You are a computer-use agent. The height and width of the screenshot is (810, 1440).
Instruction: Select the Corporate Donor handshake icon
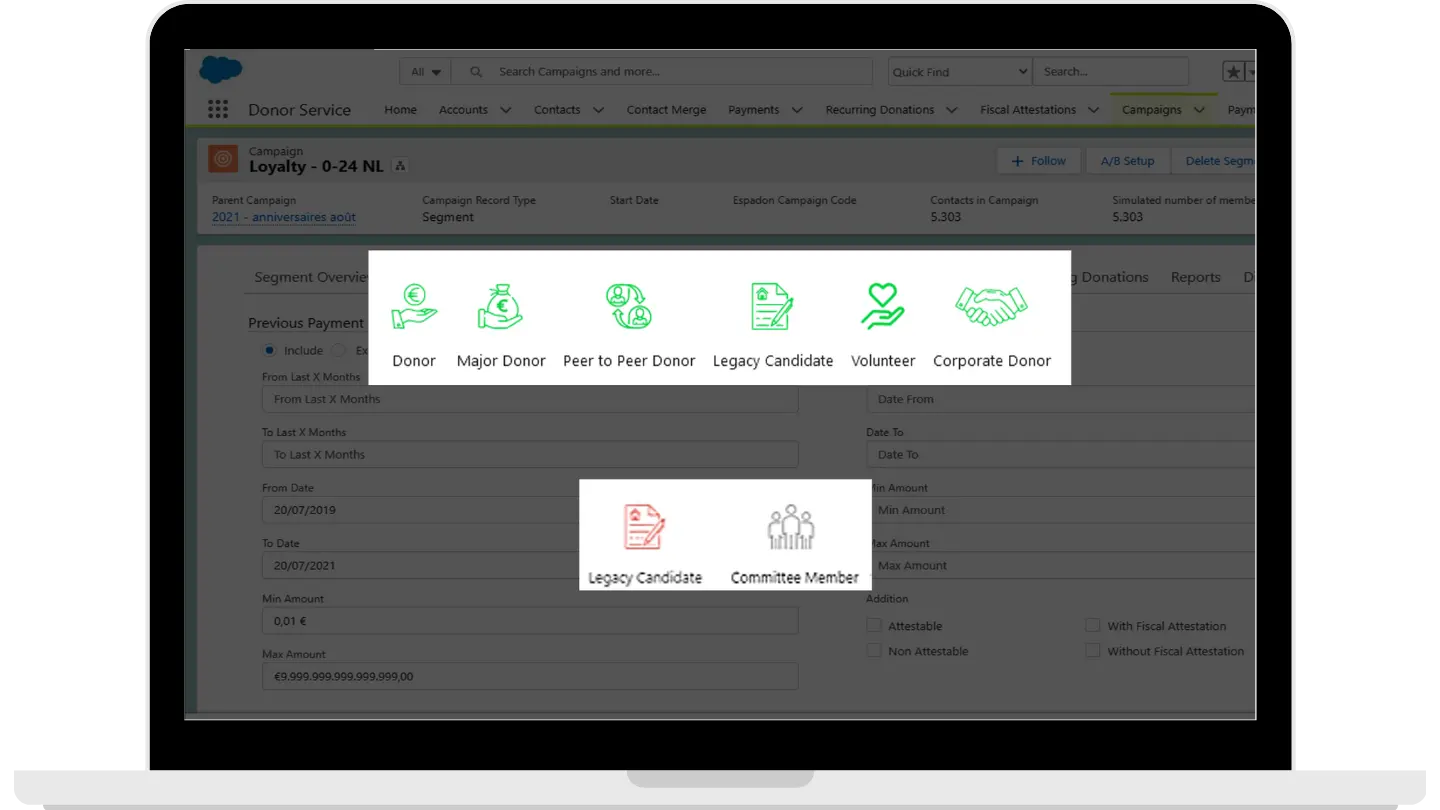(991, 307)
